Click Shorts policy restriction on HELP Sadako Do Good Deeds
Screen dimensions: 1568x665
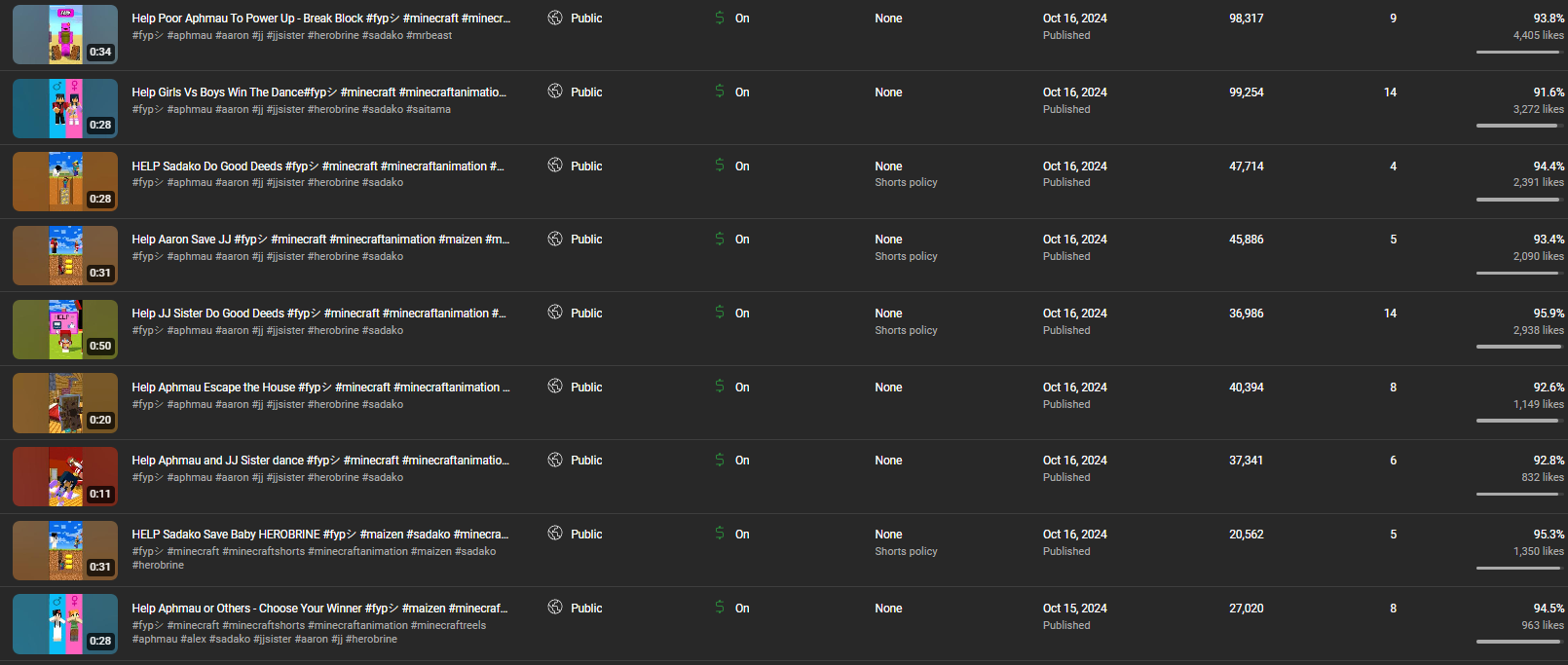pos(906,182)
